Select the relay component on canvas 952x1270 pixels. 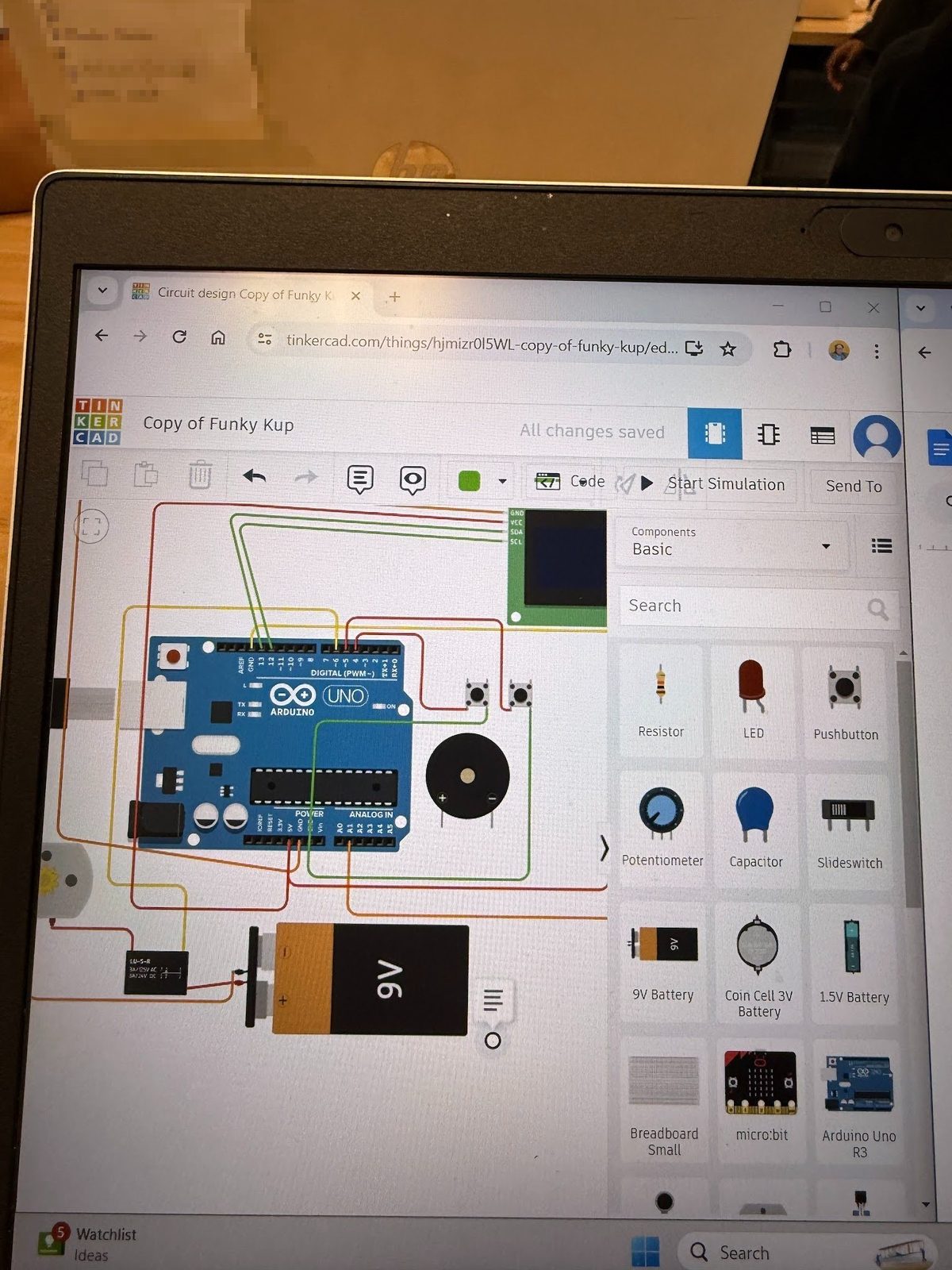[x=156, y=972]
